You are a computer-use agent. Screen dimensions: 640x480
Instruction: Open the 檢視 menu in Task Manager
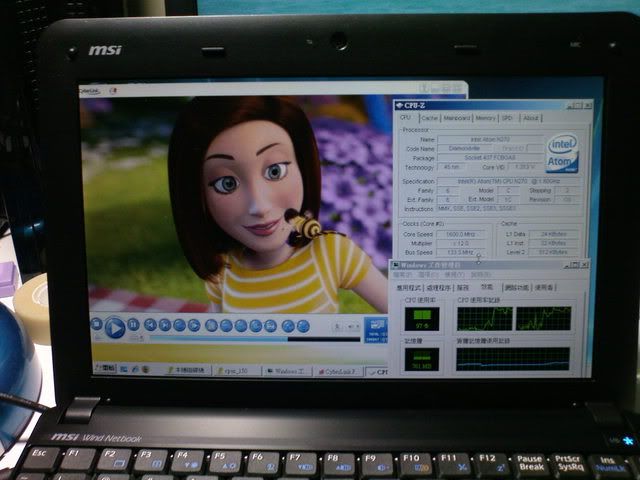click(x=454, y=275)
